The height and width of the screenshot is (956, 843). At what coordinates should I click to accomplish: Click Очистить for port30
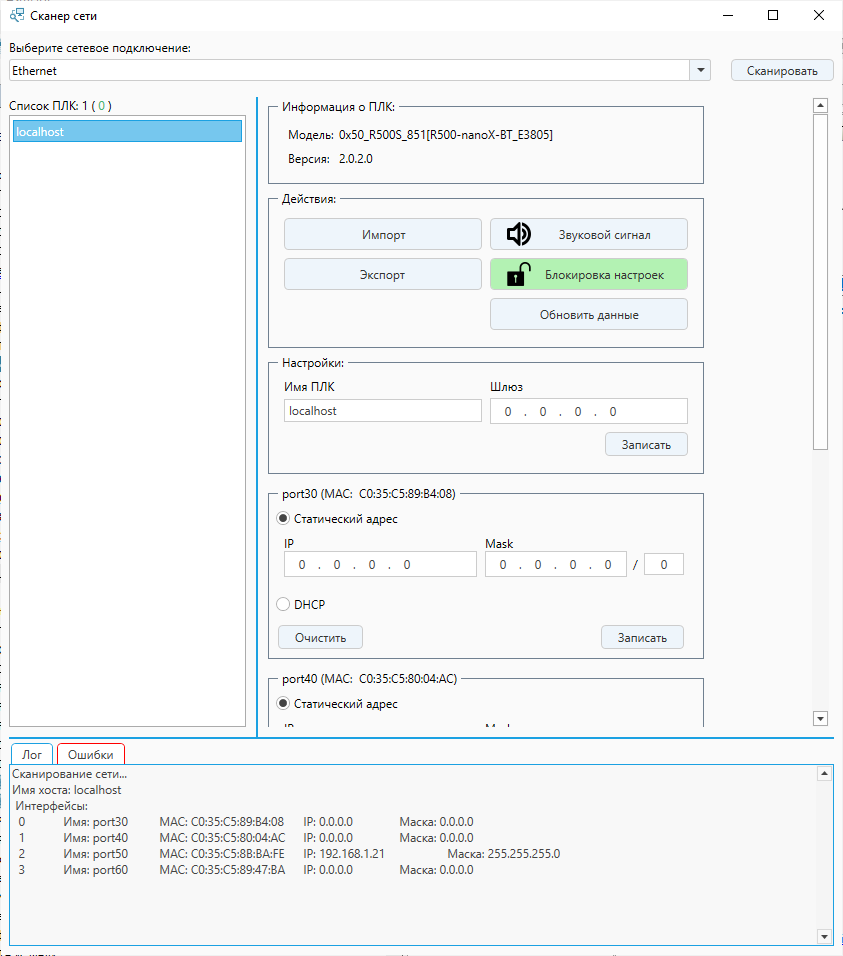[x=320, y=637]
